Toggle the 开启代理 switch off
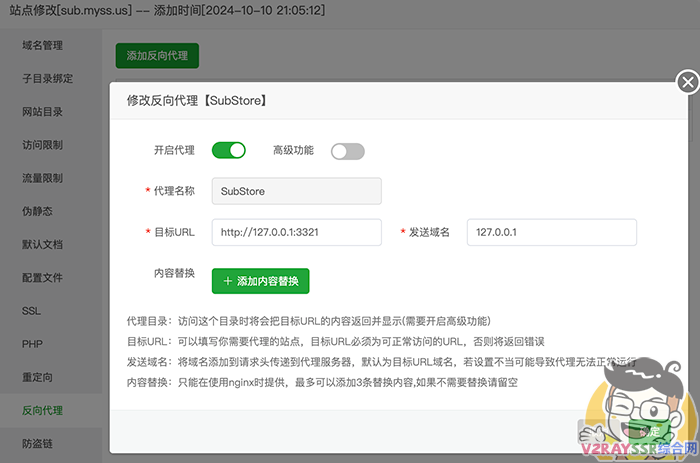This screenshot has height=463, width=700. [228, 151]
